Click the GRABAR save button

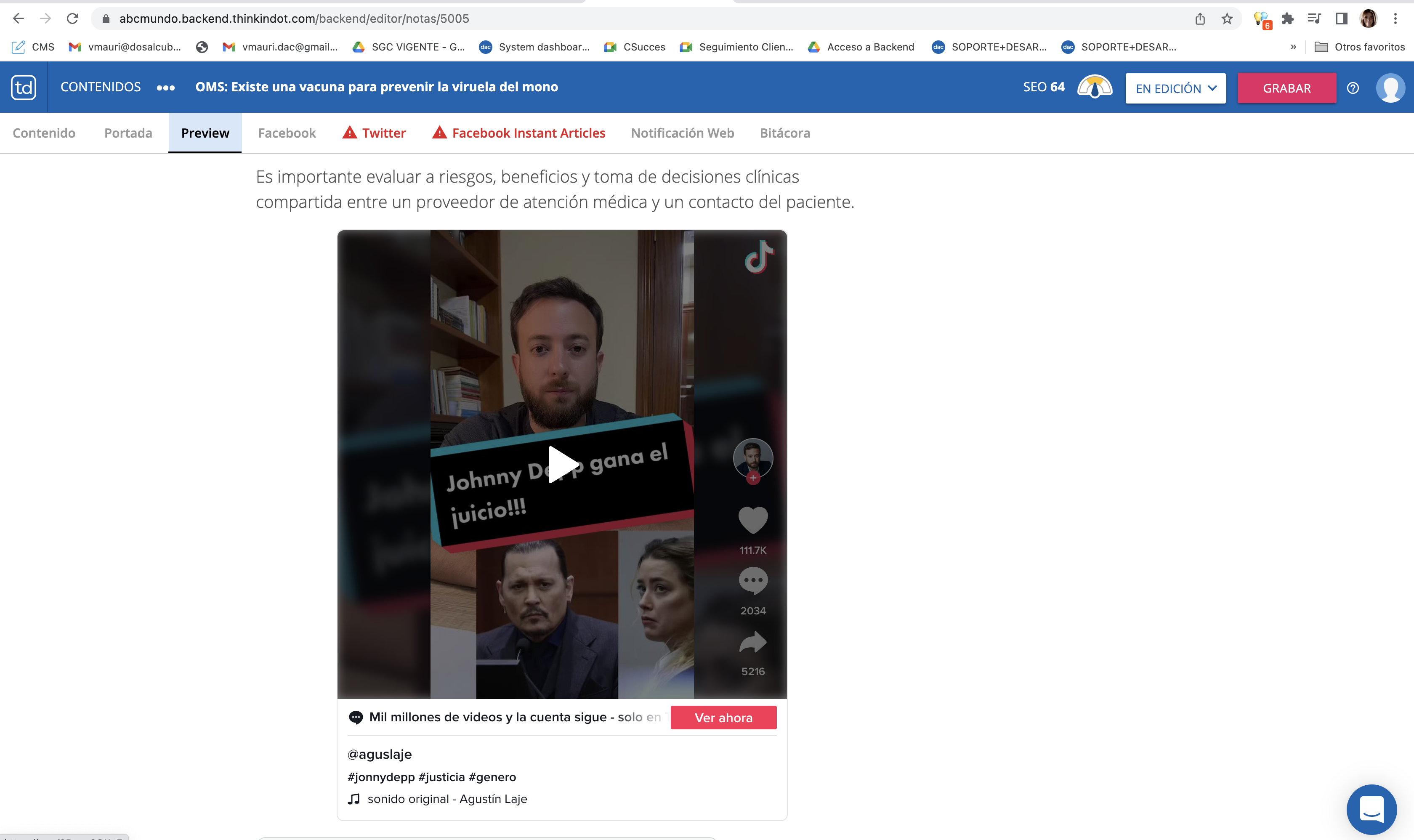pos(1286,88)
